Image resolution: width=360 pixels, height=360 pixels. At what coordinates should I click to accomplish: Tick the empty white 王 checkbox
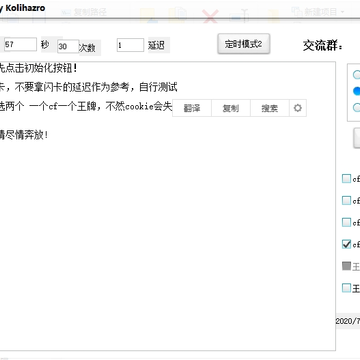tap(347, 287)
